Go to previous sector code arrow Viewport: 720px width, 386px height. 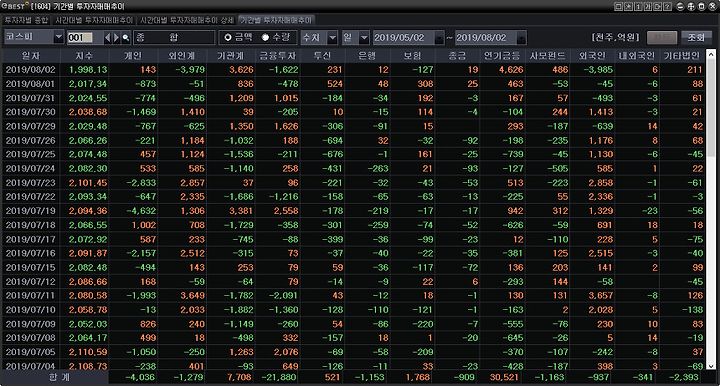click(107, 38)
